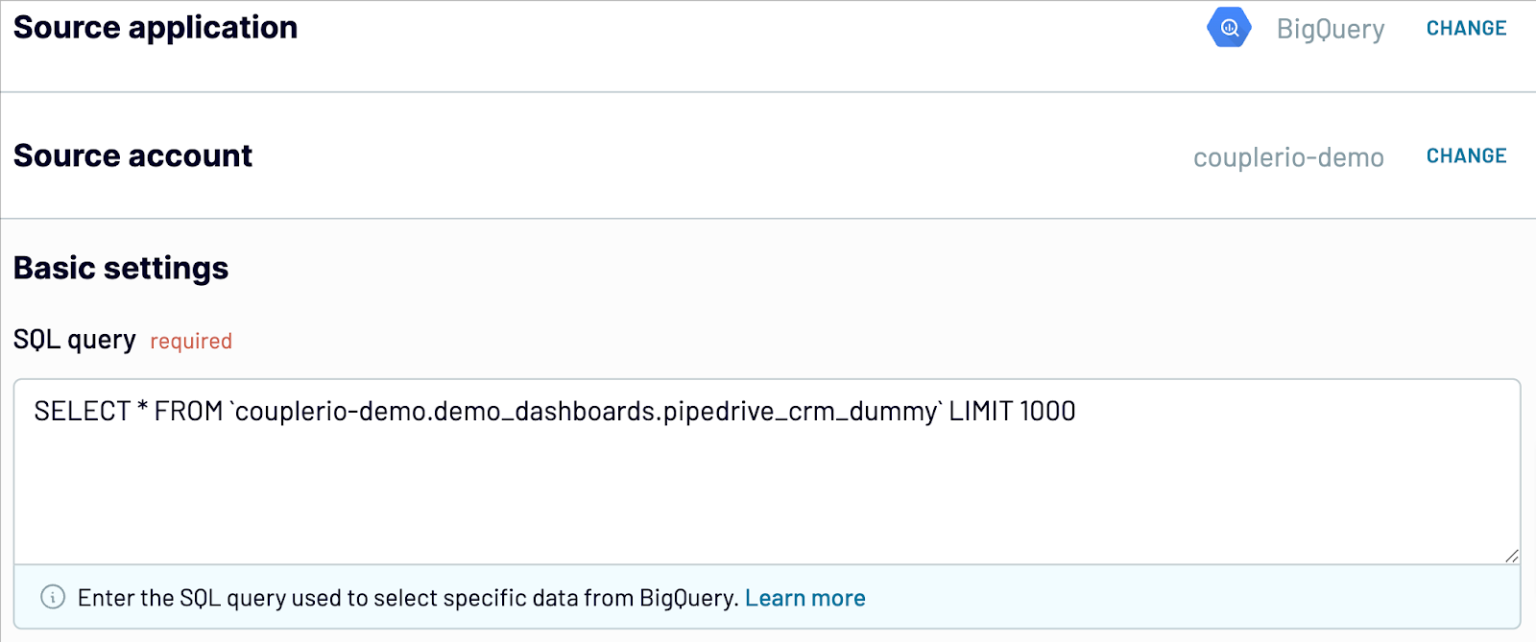The image size is (1536, 642).
Task: Click the required label beside SQL query
Action: (x=190, y=341)
